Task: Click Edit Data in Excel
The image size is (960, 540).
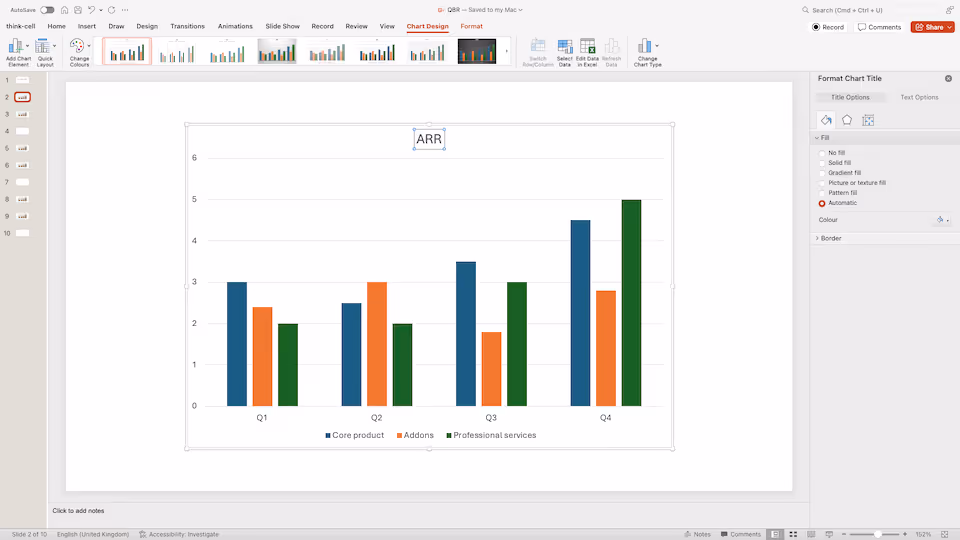Action: [x=587, y=53]
